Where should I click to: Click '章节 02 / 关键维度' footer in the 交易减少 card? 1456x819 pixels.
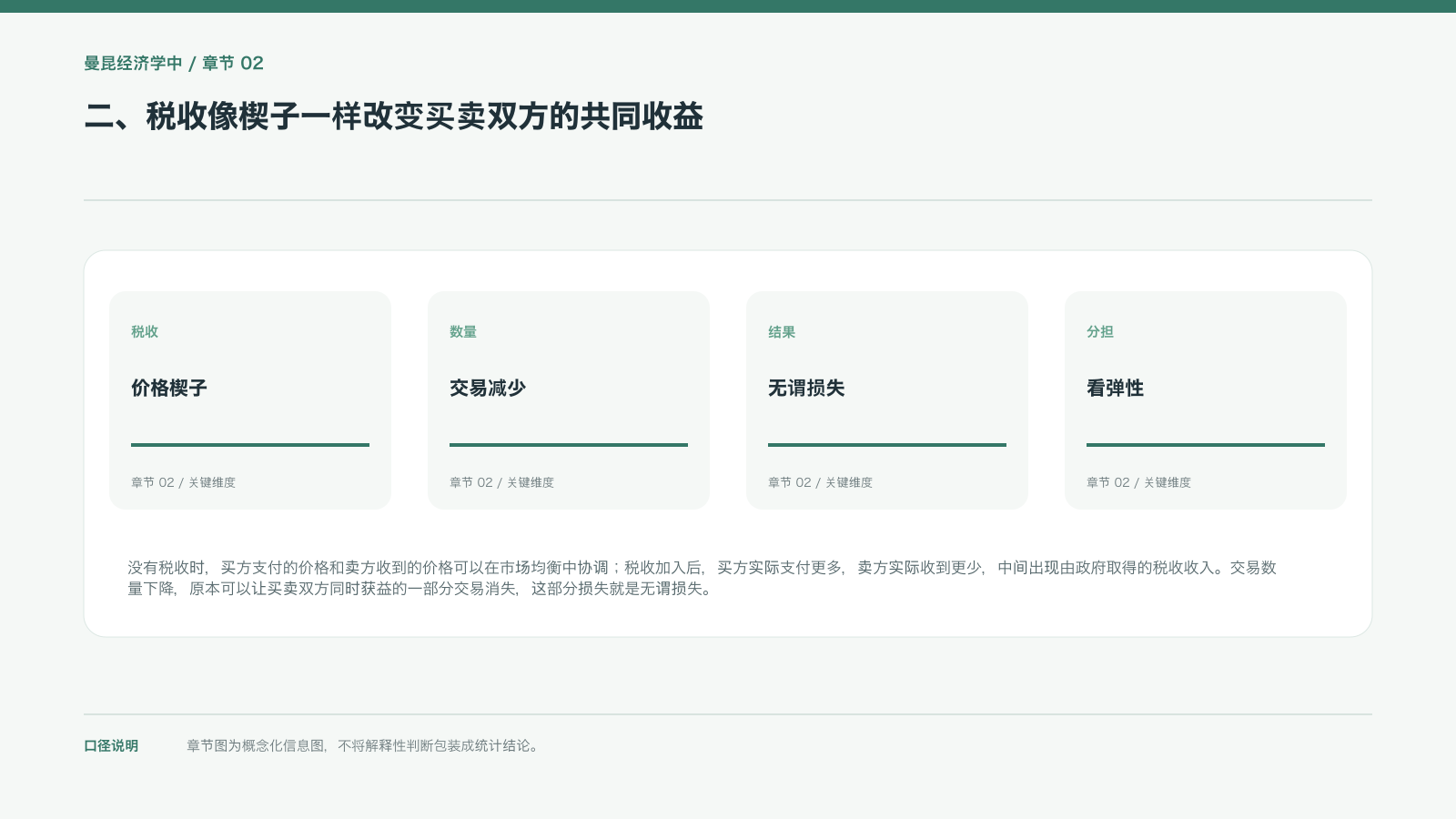(501, 482)
